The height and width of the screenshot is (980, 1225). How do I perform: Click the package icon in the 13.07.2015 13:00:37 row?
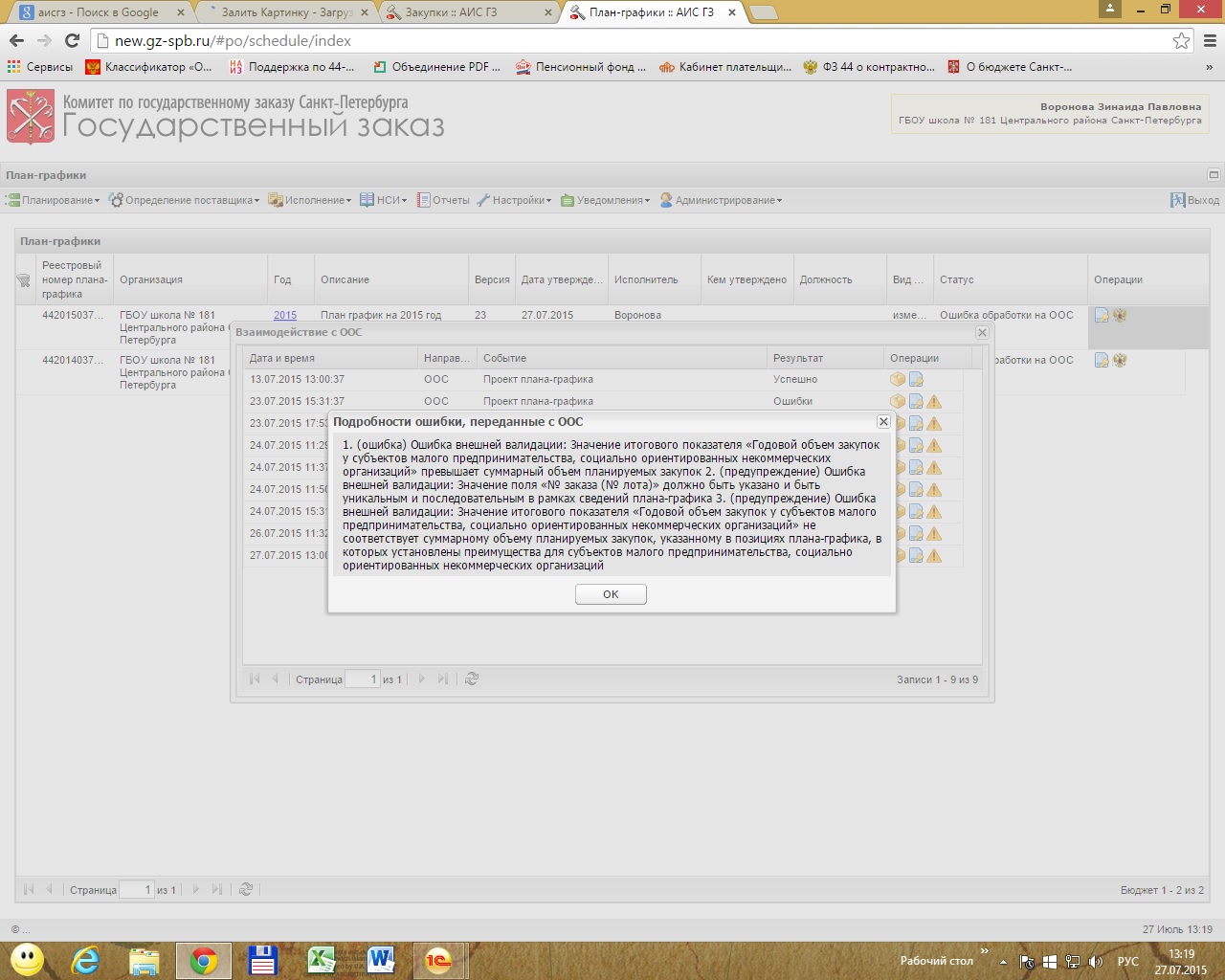click(898, 380)
